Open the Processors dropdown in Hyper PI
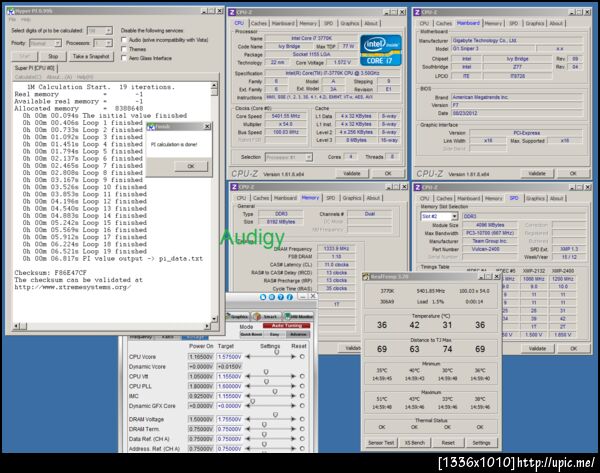The height and width of the screenshot is (473, 600). pyautogui.click(x=109, y=43)
